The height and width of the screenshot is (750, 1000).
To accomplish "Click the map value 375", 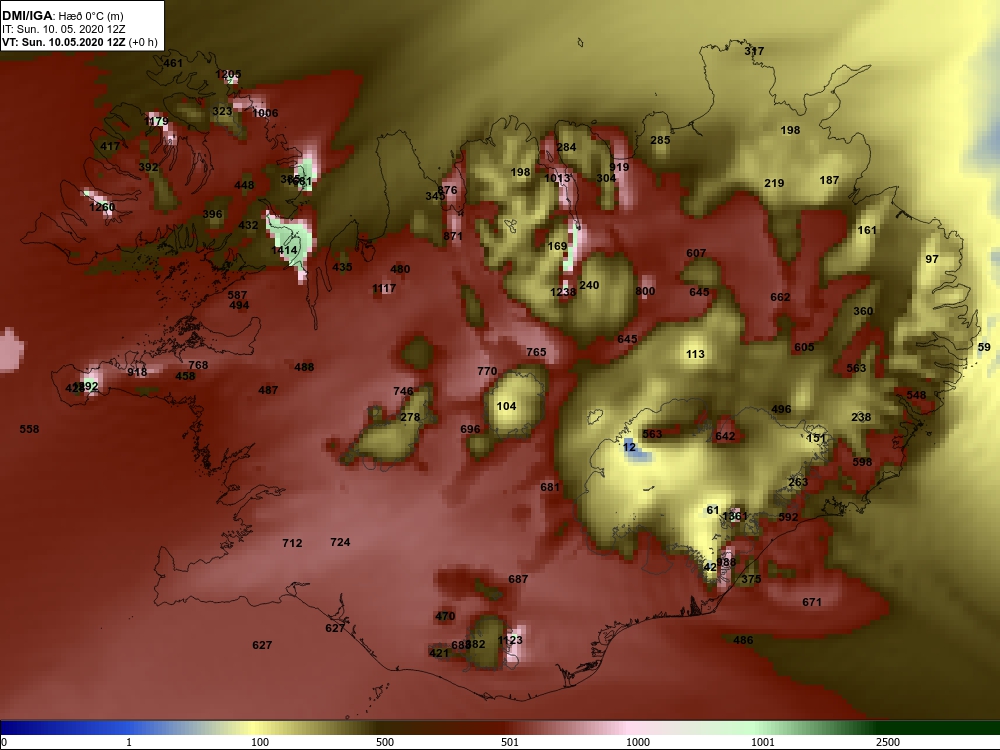I will click(x=751, y=579).
